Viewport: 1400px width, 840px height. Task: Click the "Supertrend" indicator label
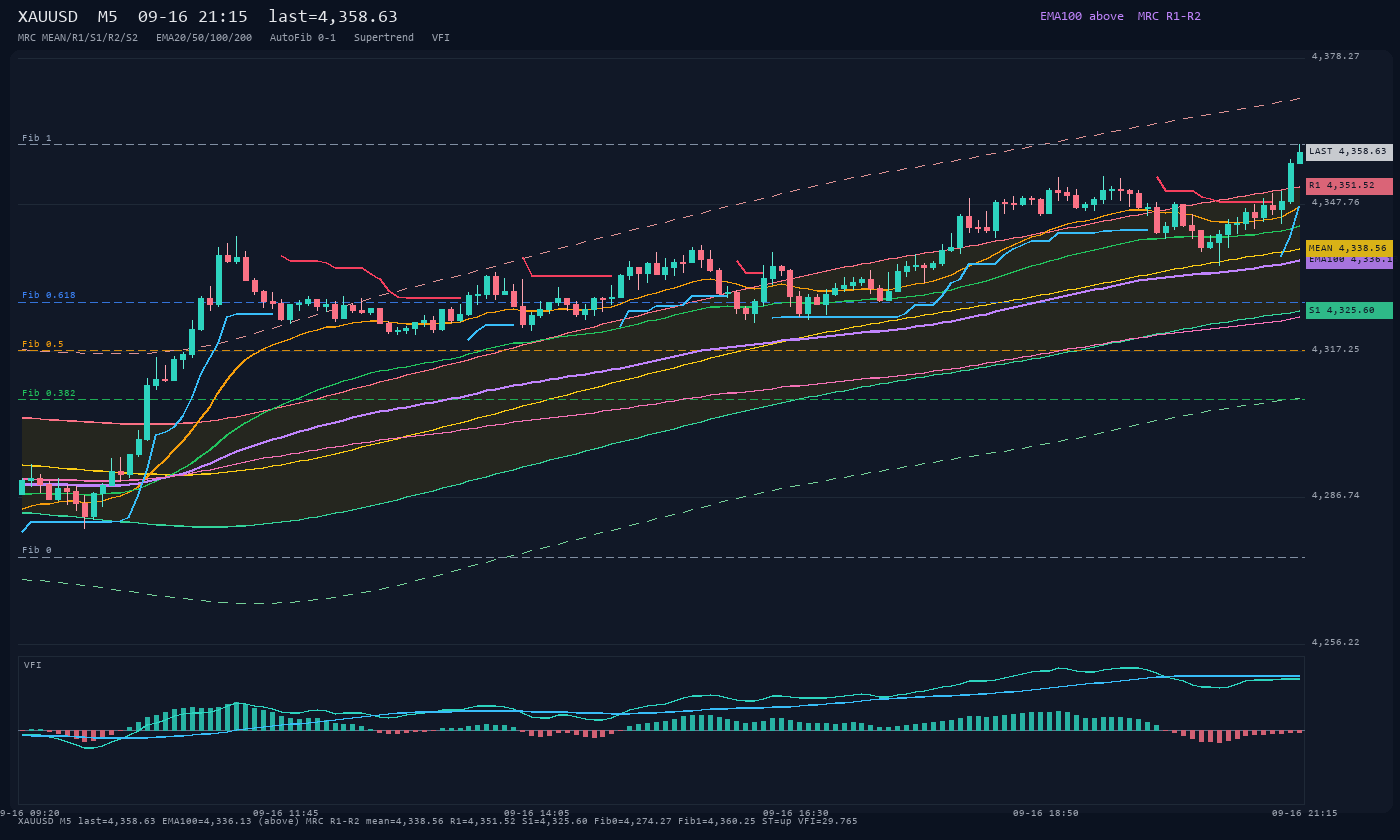[x=384, y=38]
